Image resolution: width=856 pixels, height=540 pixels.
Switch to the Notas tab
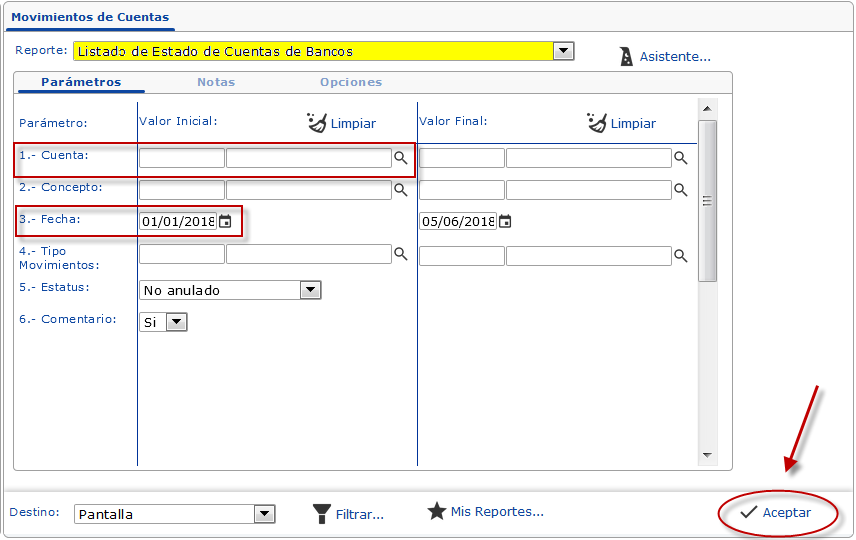(216, 82)
